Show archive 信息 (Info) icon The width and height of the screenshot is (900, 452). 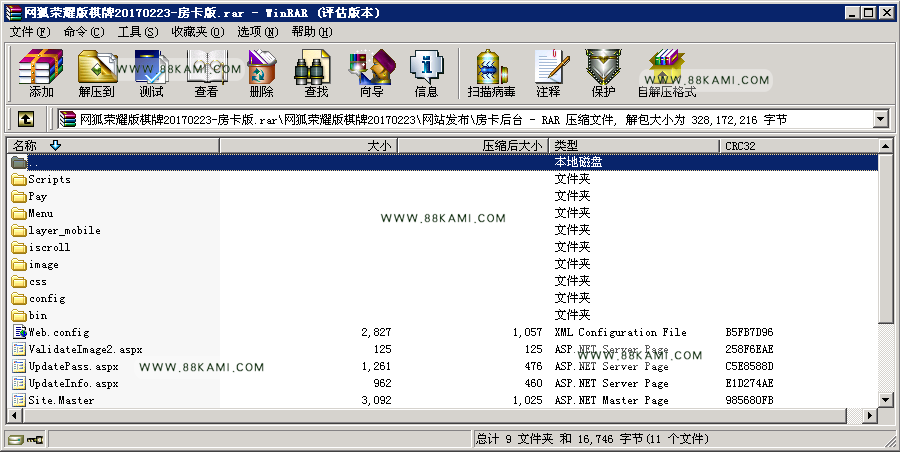[x=426, y=73]
